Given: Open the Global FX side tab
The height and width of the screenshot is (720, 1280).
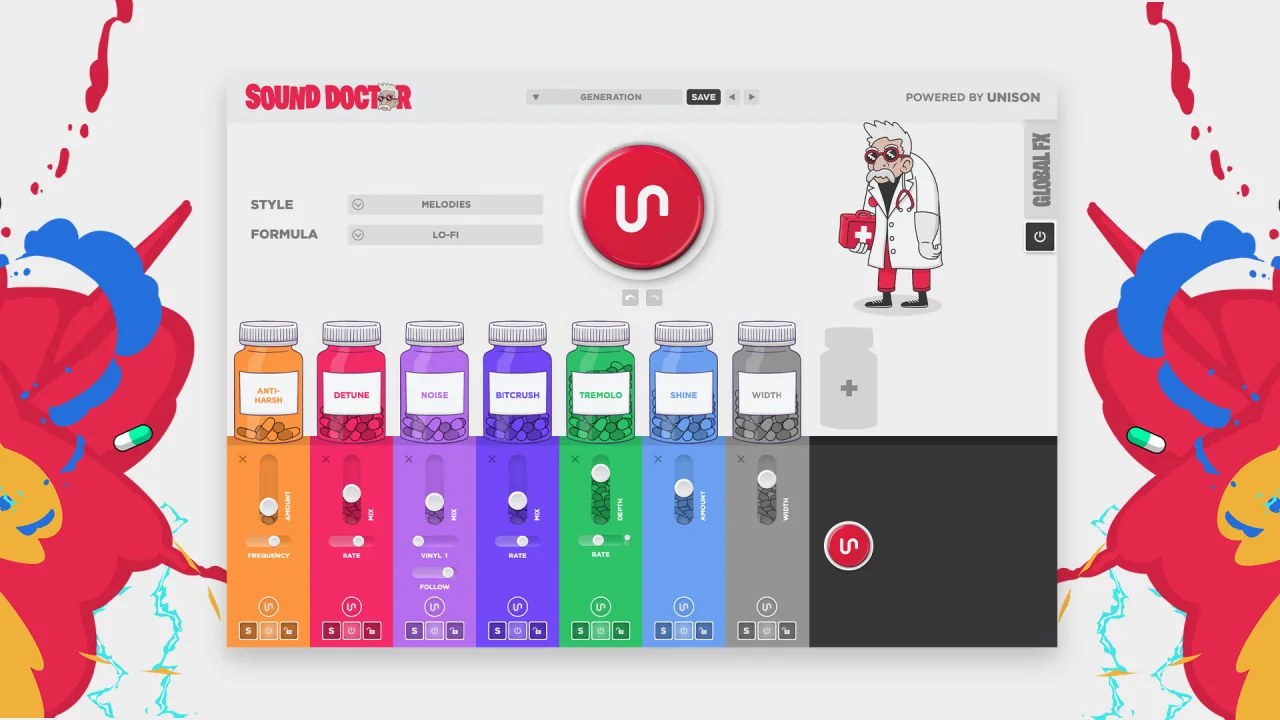Looking at the screenshot, I should tap(1040, 170).
